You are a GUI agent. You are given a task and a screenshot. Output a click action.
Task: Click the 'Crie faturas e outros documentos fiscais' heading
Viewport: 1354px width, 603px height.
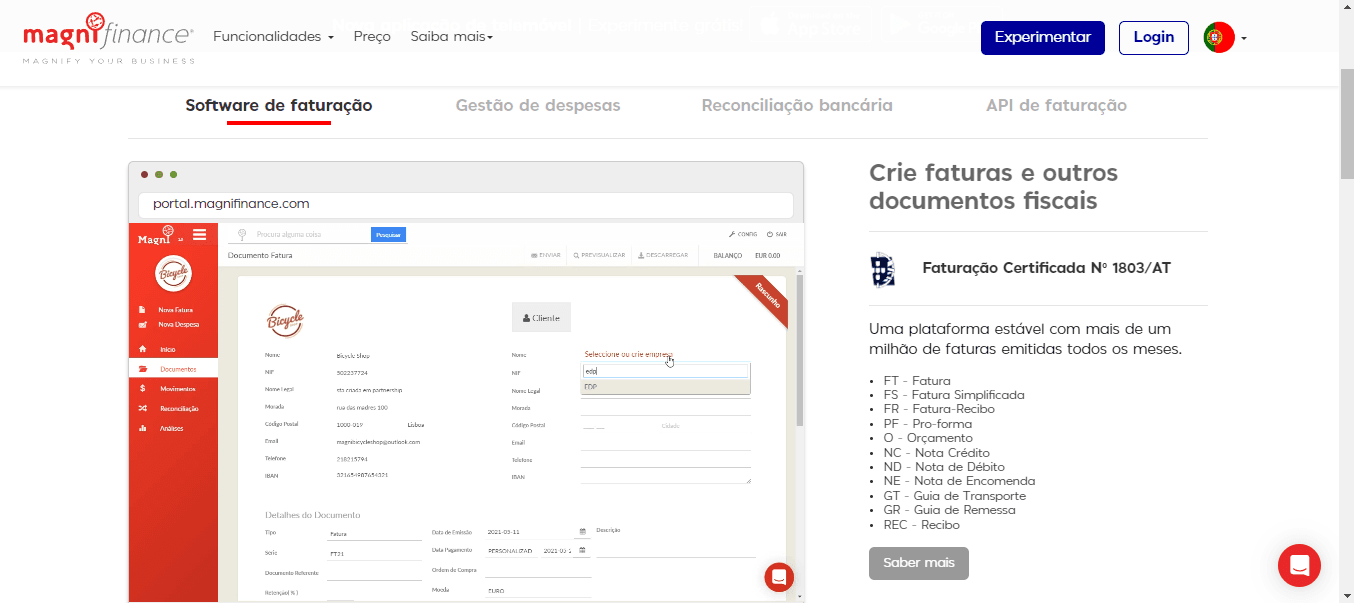tap(994, 187)
